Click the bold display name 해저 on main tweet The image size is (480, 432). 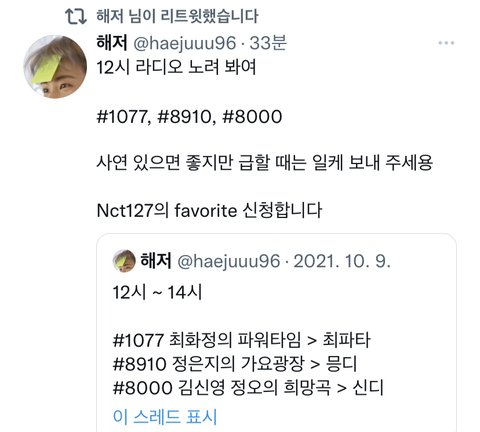pyautogui.click(x=112, y=43)
